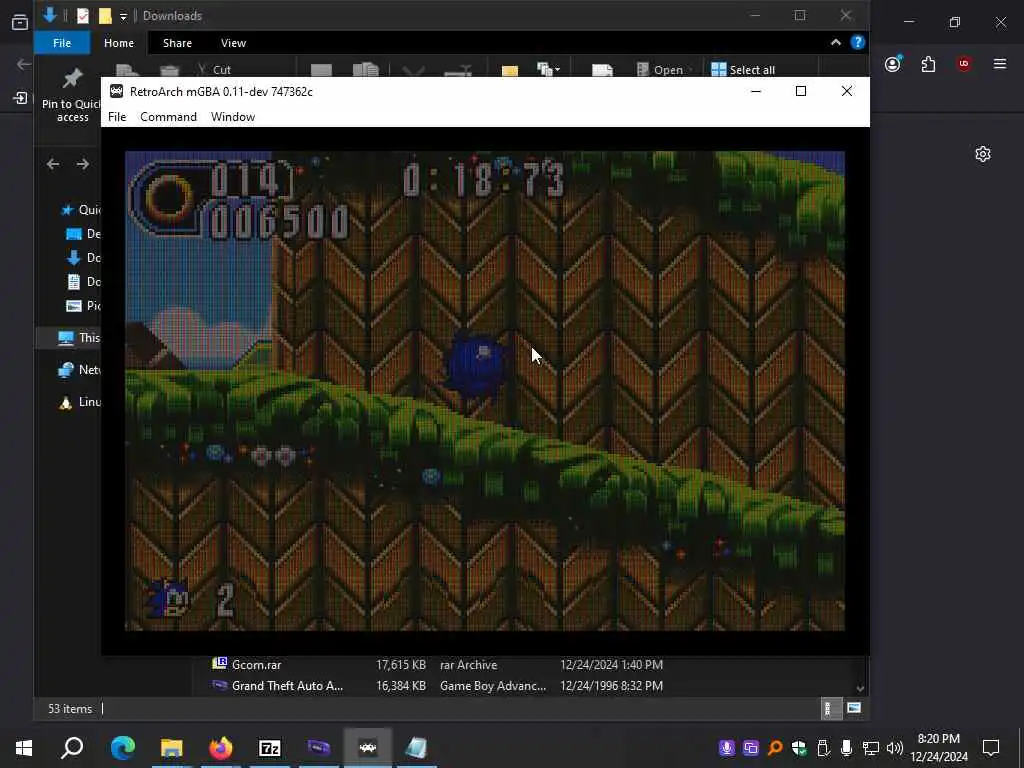Click the RetroArch logo icon in its title bar
The height and width of the screenshot is (768, 1024).
point(116,91)
